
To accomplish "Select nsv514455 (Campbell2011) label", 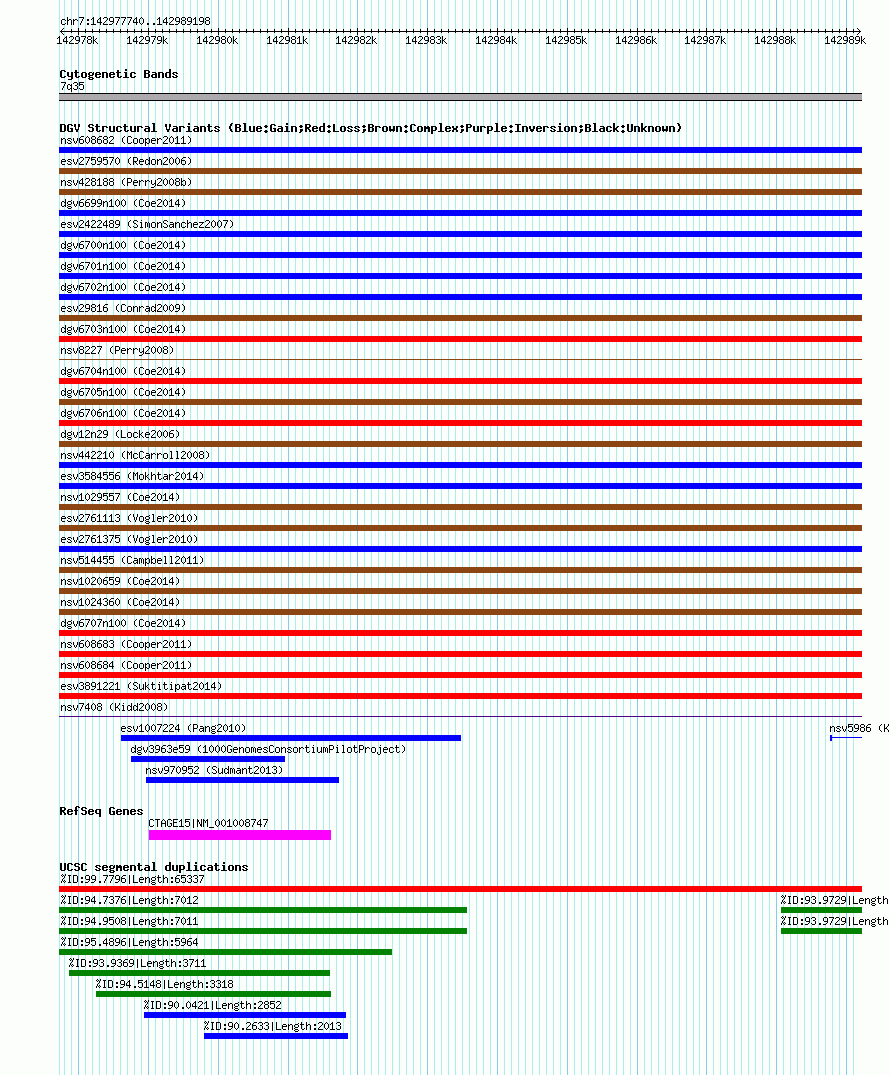I will tap(132, 560).
